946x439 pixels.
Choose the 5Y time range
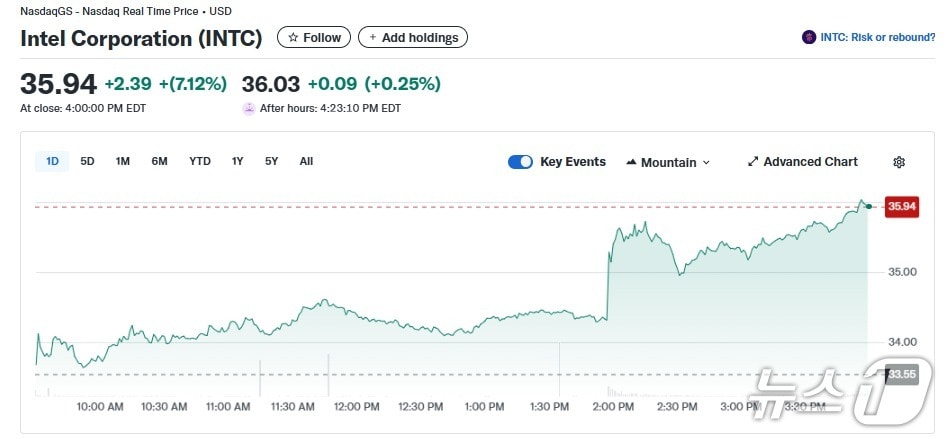click(271, 161)
